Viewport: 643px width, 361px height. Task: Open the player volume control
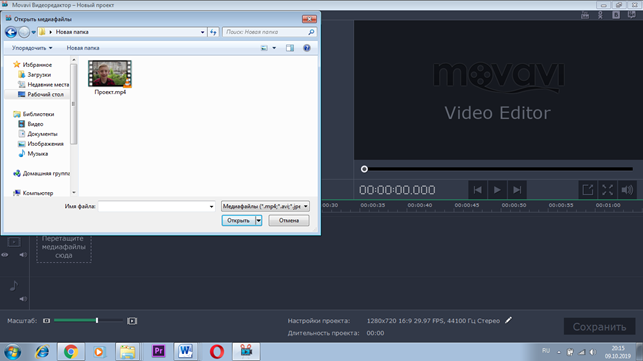click(627, 190)
